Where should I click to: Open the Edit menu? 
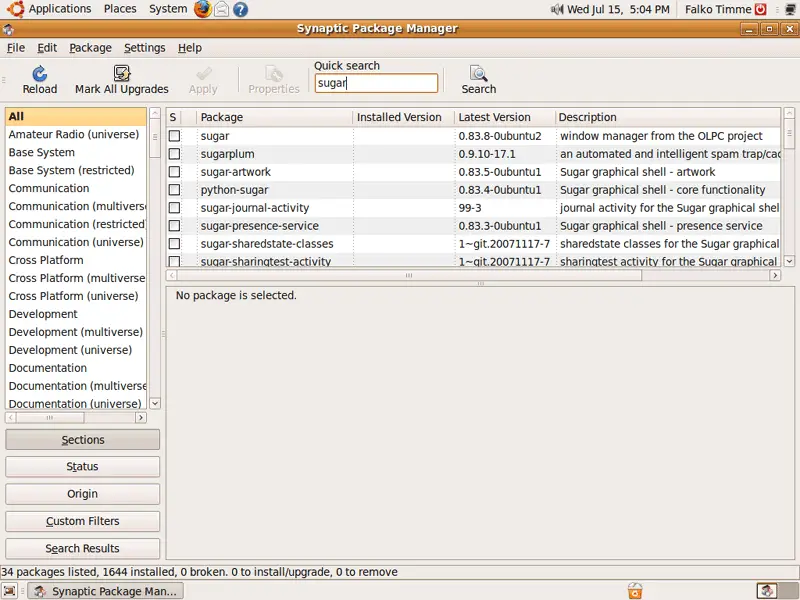47,48
